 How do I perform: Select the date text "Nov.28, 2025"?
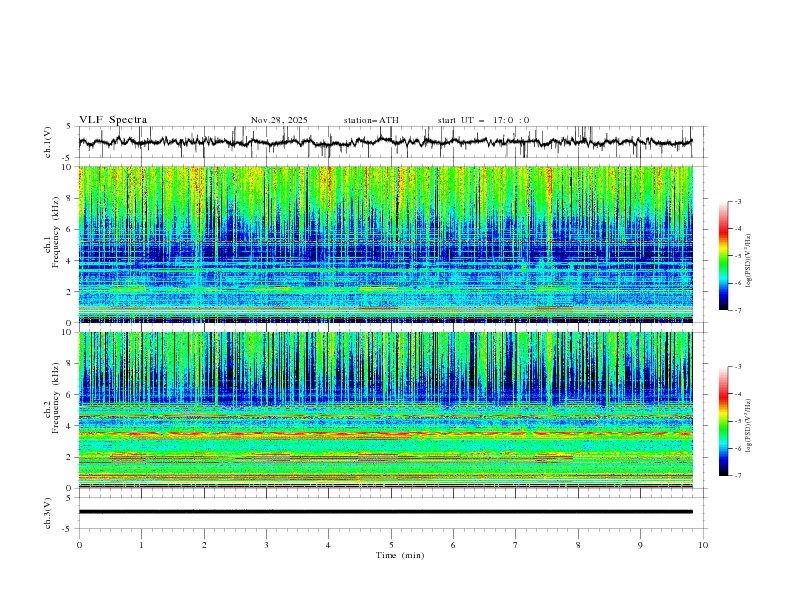(279, 120)
